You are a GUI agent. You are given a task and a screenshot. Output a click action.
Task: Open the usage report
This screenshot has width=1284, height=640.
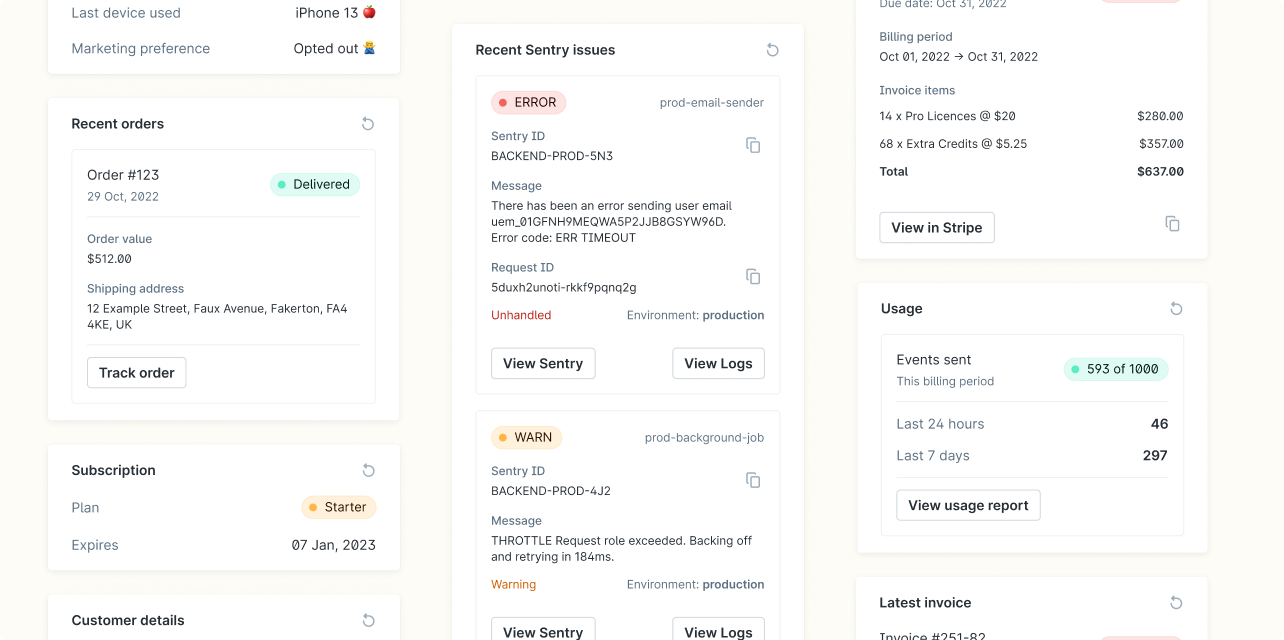click(968, 505)
